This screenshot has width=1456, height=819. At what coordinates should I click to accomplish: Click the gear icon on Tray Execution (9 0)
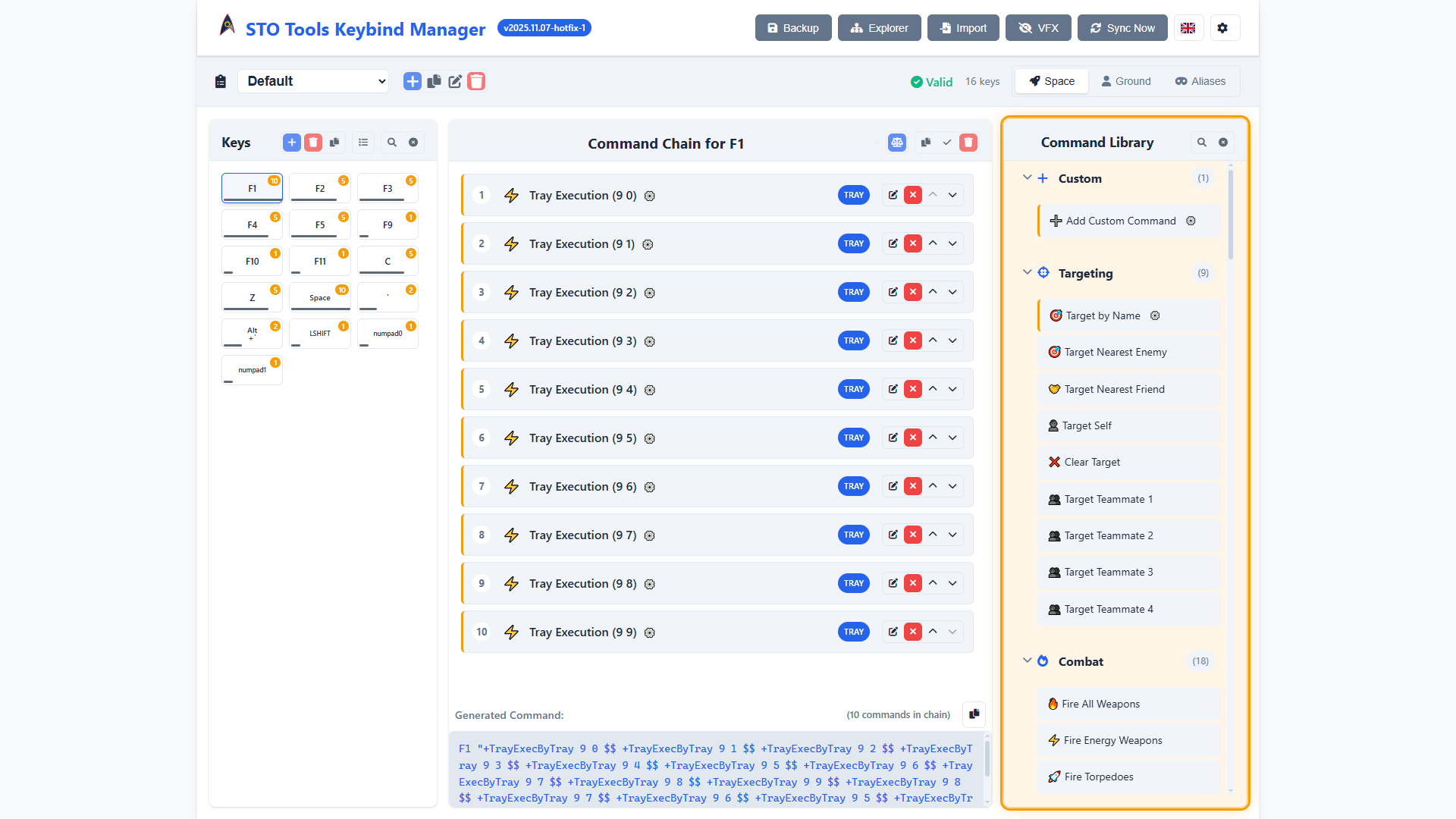[x=650, y=195]
